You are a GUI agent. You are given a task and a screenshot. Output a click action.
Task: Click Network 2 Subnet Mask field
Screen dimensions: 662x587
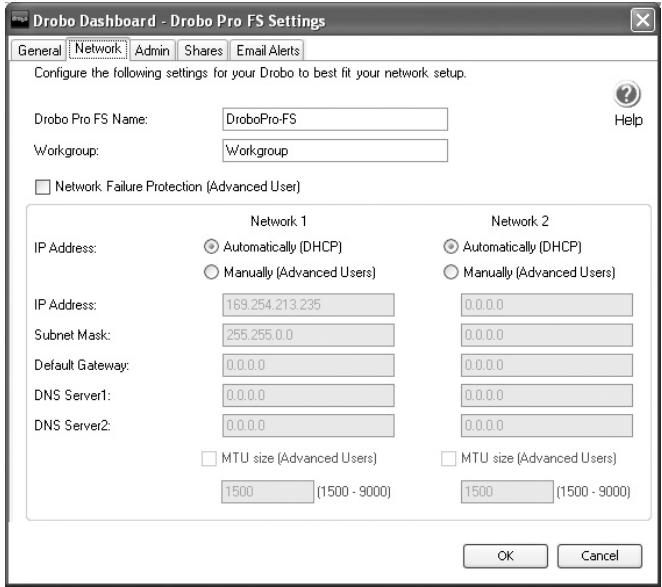tap(547, 335)
